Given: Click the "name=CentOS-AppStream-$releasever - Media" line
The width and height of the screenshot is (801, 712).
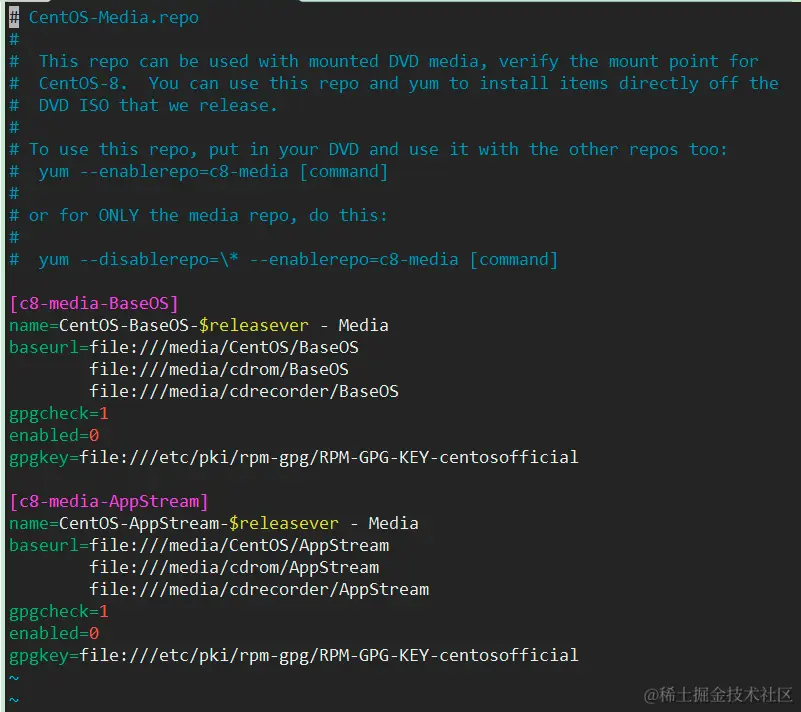Looking at the screenshot, I should coord(214,524).
